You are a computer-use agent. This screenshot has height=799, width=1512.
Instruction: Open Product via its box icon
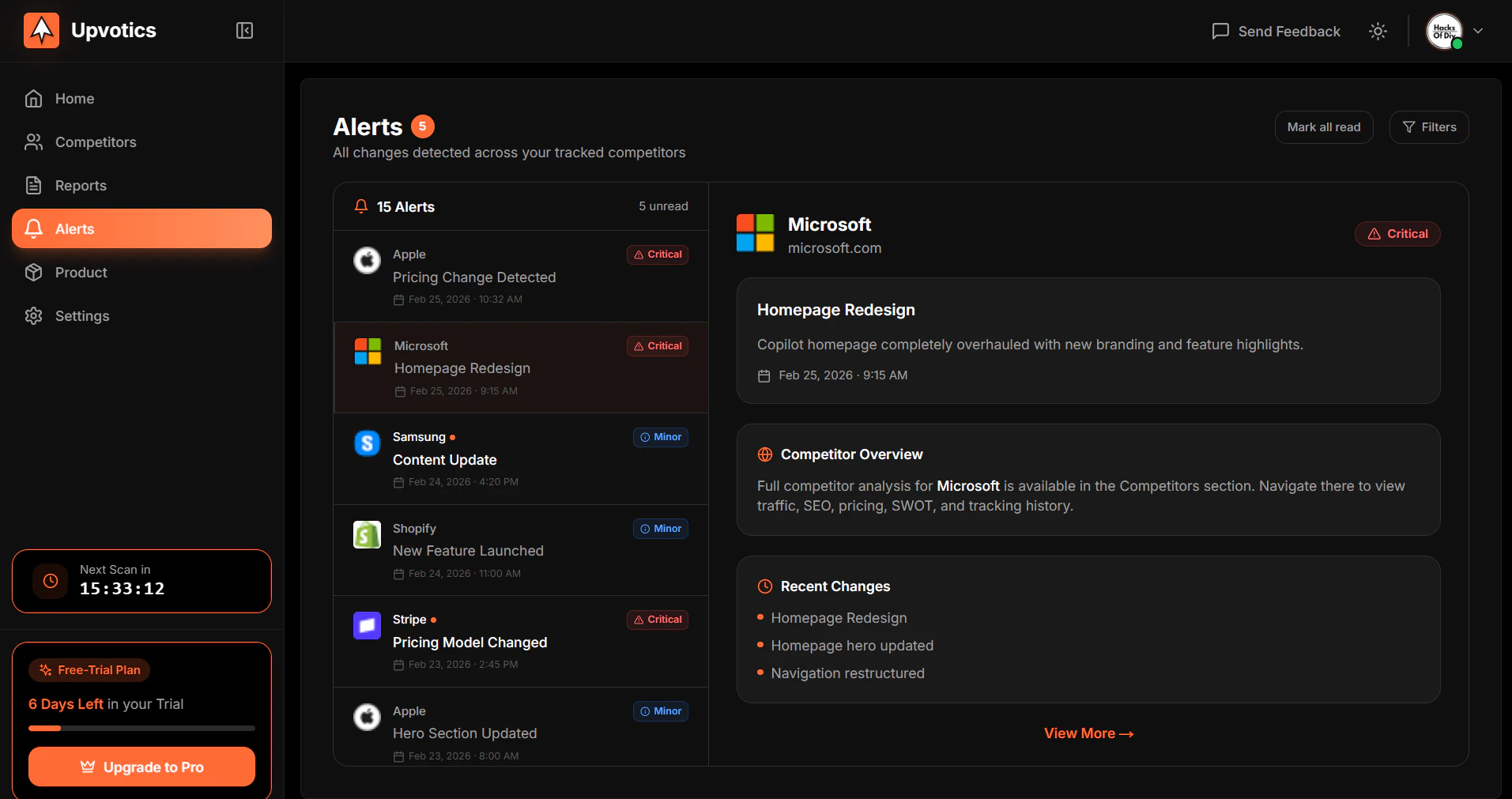click(33, 272)
